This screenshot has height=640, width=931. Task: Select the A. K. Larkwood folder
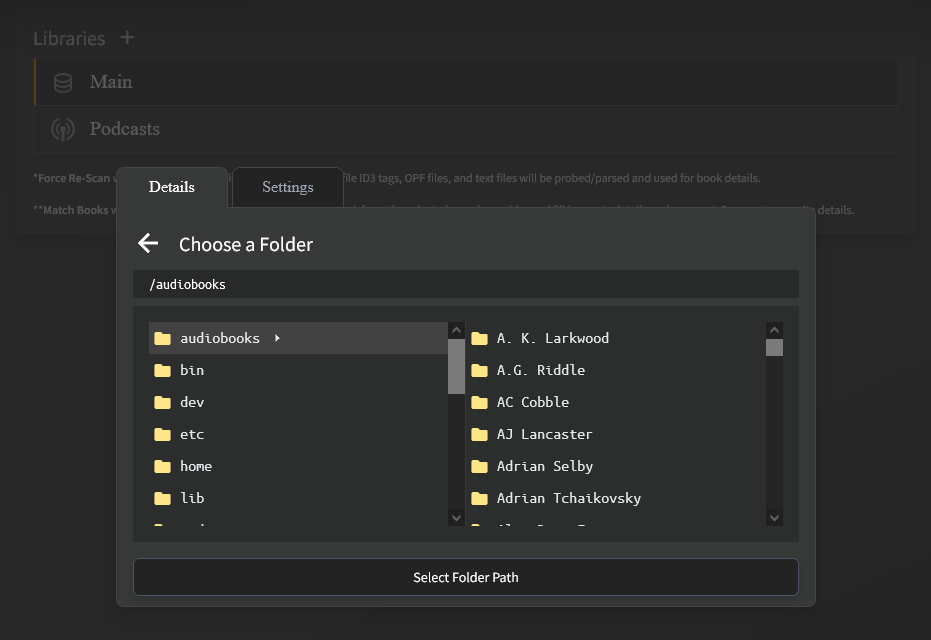[552, 338]
